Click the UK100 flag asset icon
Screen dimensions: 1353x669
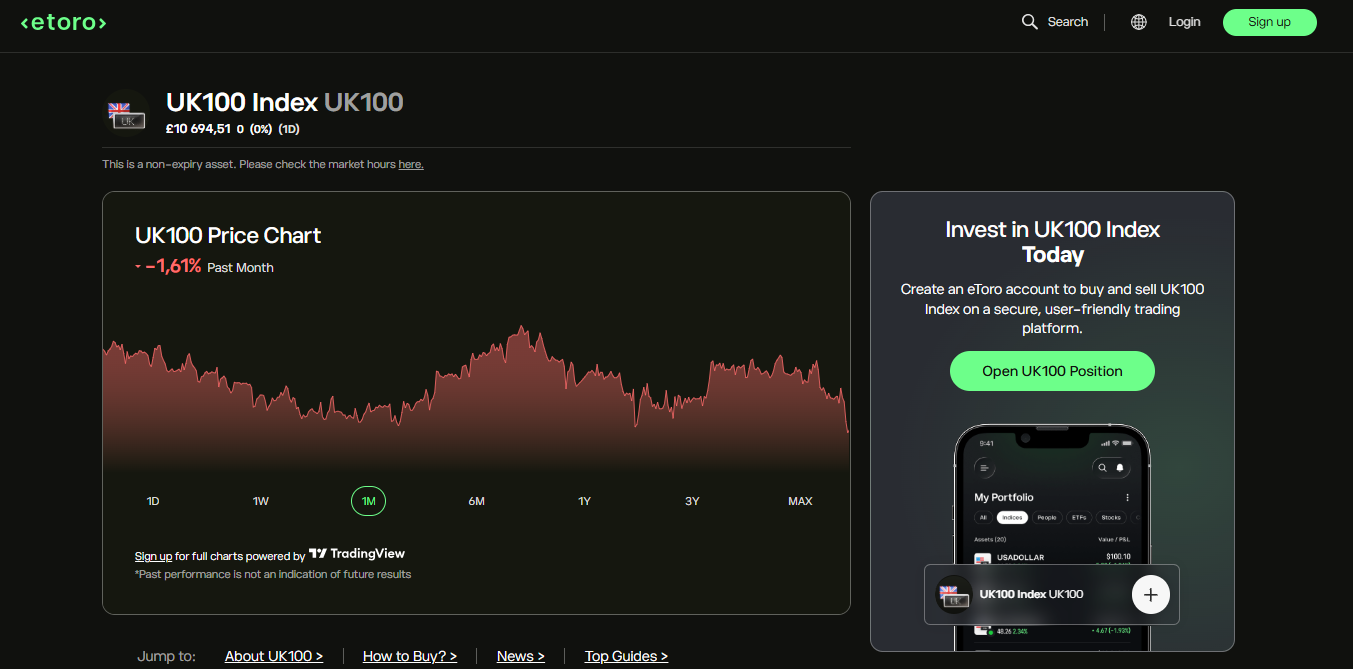[x=126, y=113]
